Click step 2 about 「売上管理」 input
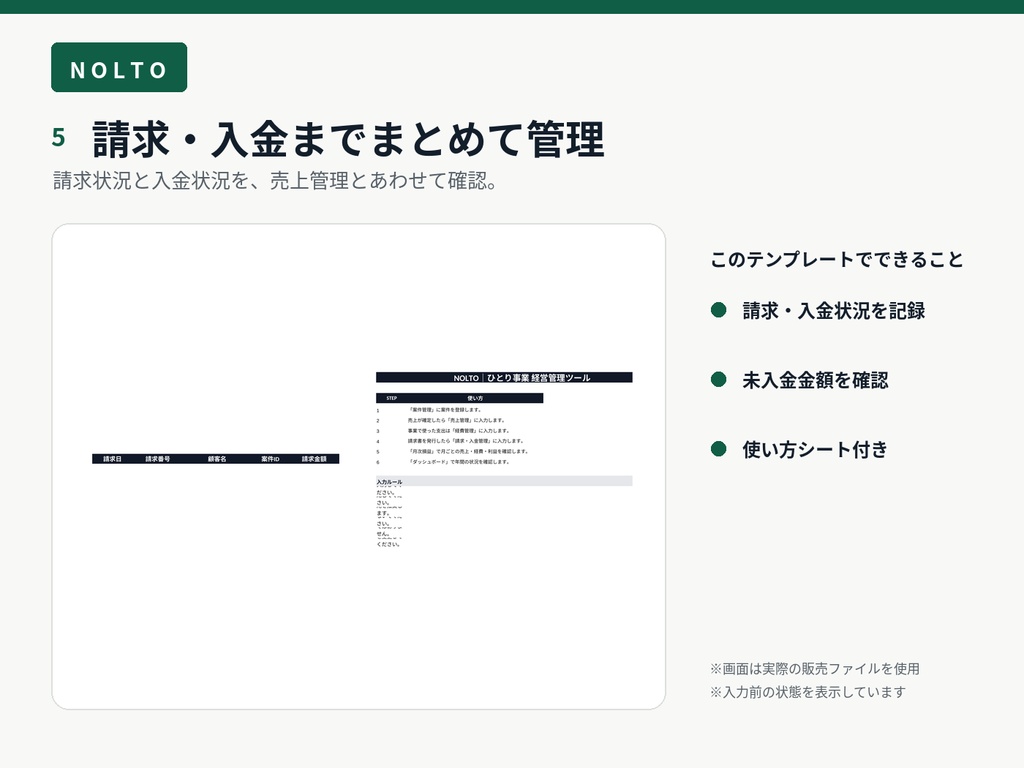This screenshot has height=768, width=1024. pyautogui.click(x=456, y=421)
